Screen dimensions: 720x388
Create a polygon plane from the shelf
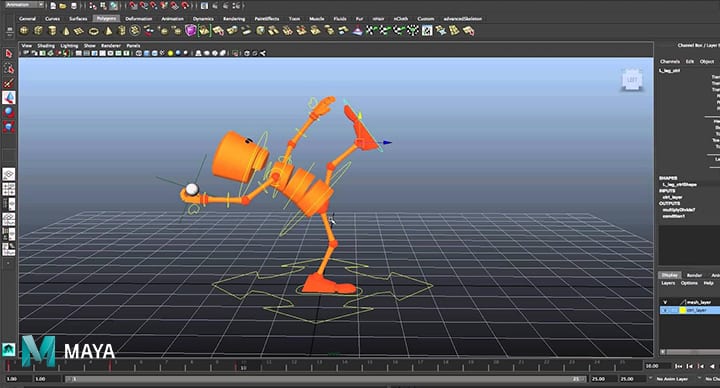click(79, 31)
